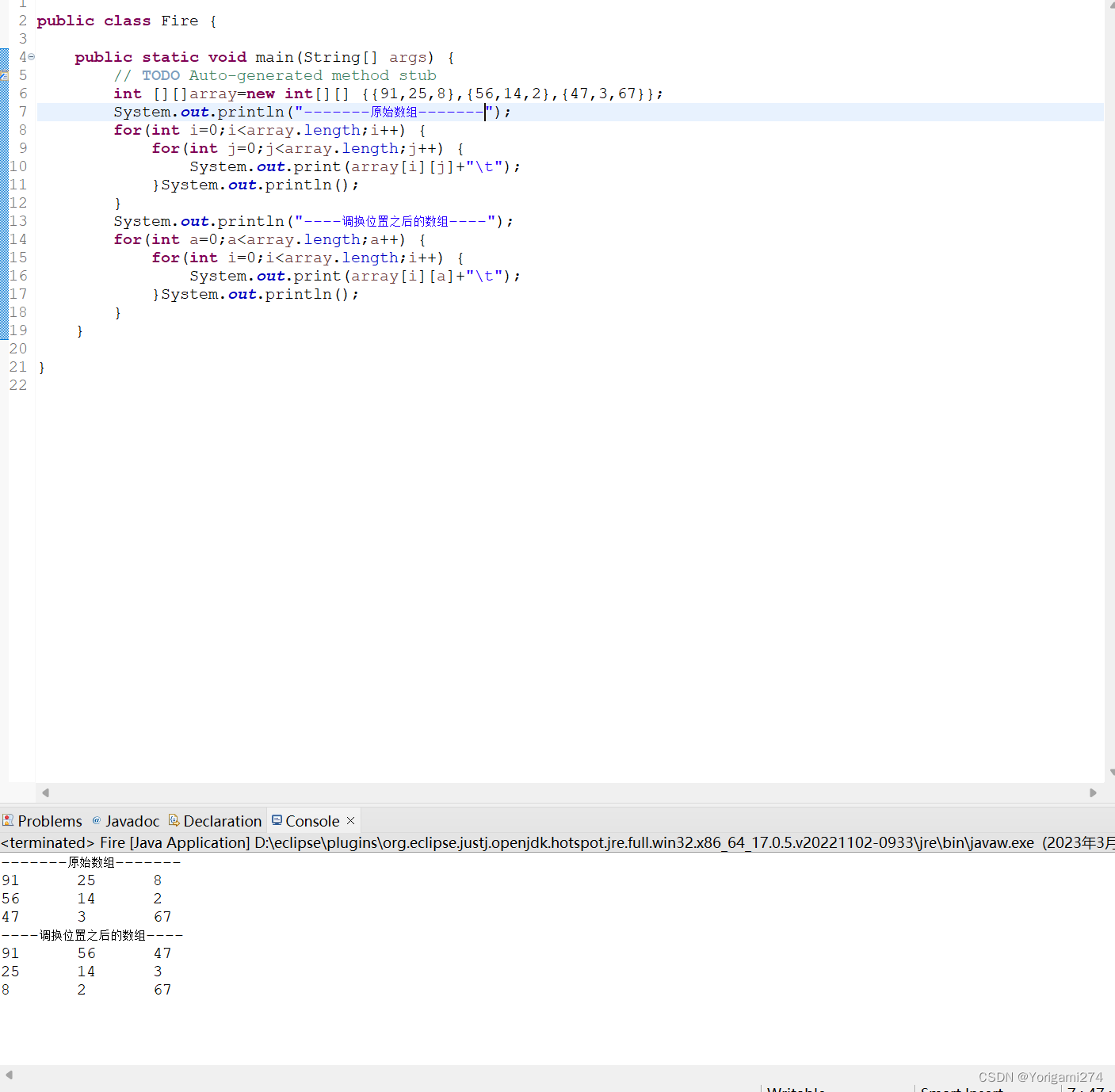
Task: Click console row '25 14 3'
Action: [x=82, y=972]
